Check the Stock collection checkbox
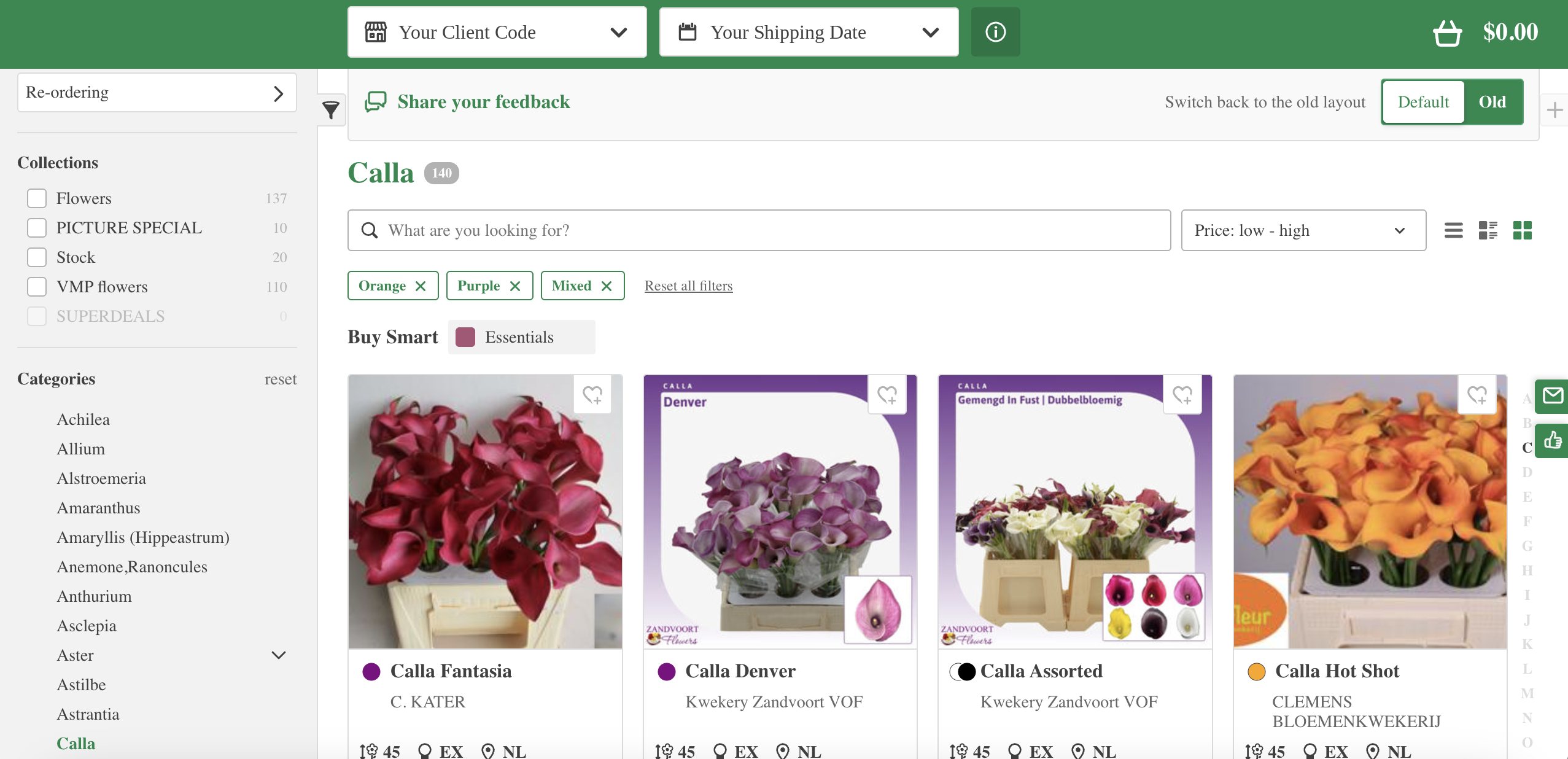Screen dimensions: 1568x759 (37, 257)
